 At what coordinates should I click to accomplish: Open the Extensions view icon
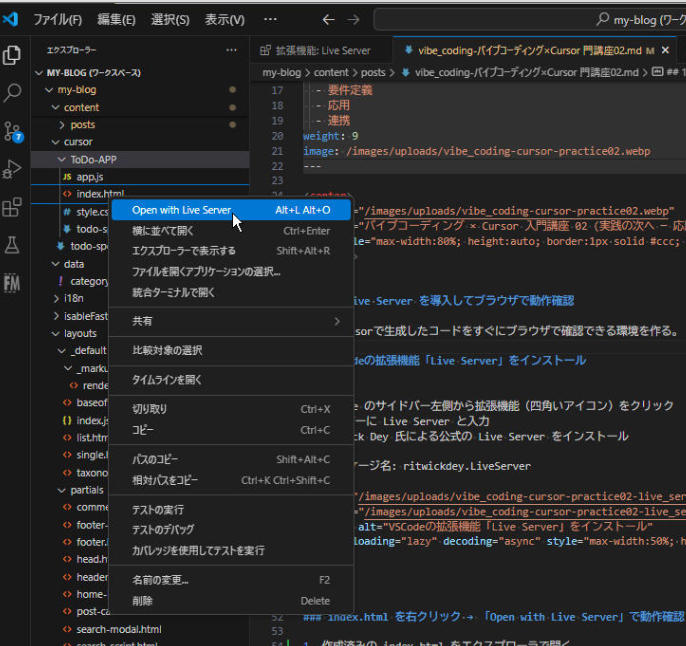(13, 207)
